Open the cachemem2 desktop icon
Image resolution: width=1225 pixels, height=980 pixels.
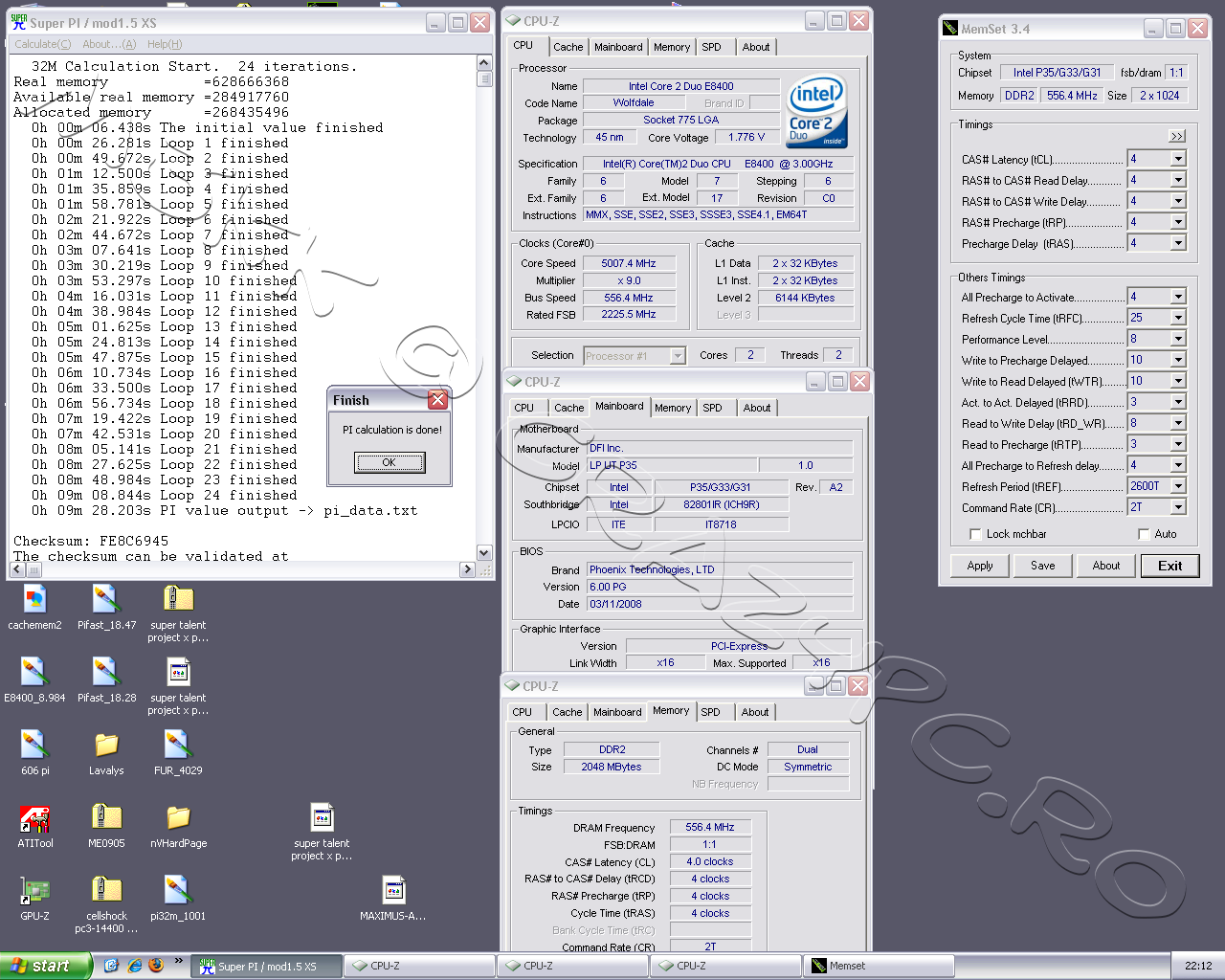click(34, 607)
